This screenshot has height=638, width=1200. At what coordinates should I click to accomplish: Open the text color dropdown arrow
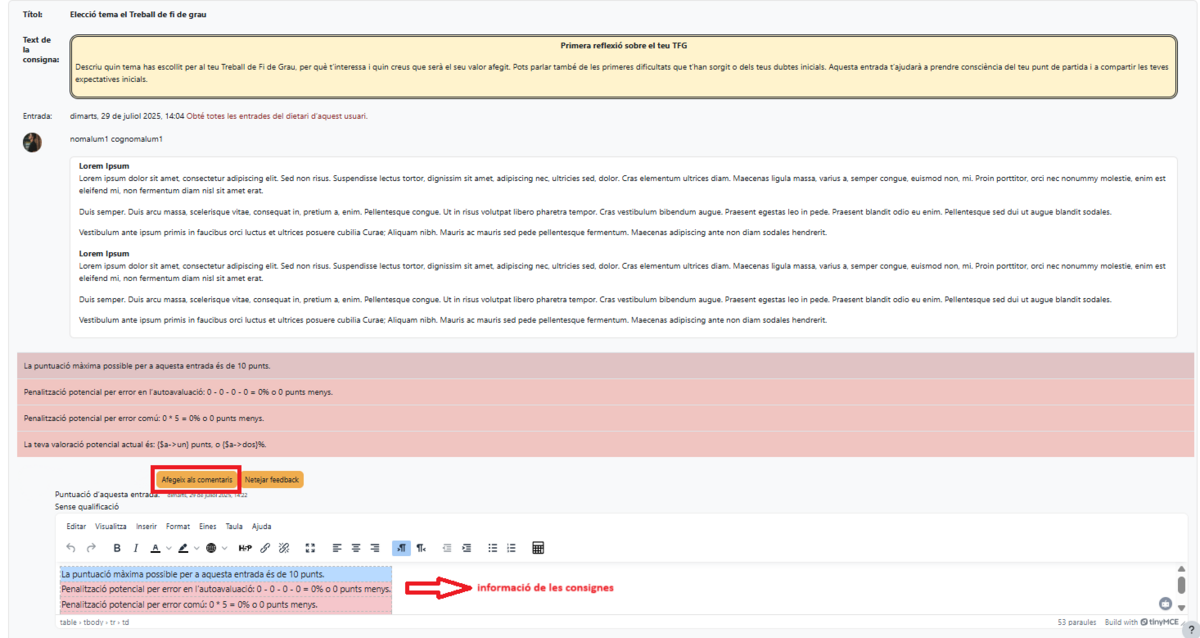pyautogui.click(x=168, y=548)
